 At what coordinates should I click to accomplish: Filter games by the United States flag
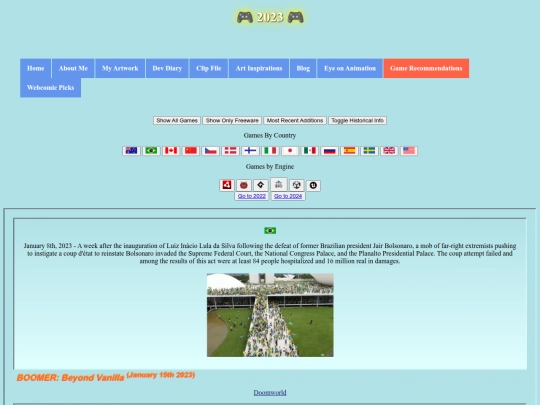[409, 151]
